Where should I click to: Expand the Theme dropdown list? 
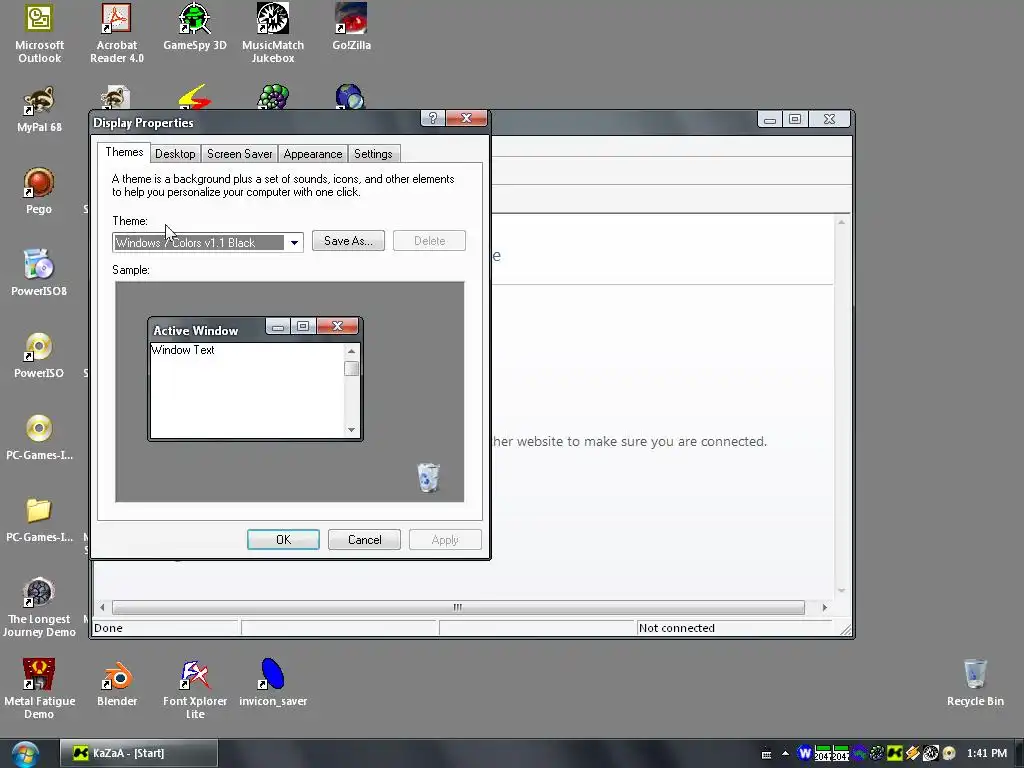tap(295, 243)
